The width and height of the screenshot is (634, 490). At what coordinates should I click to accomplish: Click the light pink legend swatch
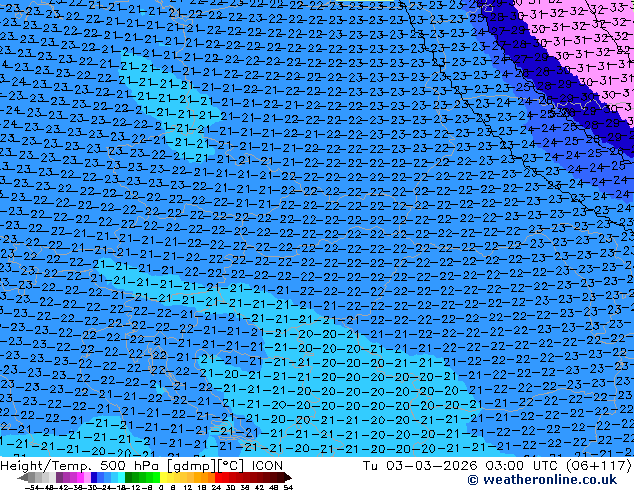(87, 477)
